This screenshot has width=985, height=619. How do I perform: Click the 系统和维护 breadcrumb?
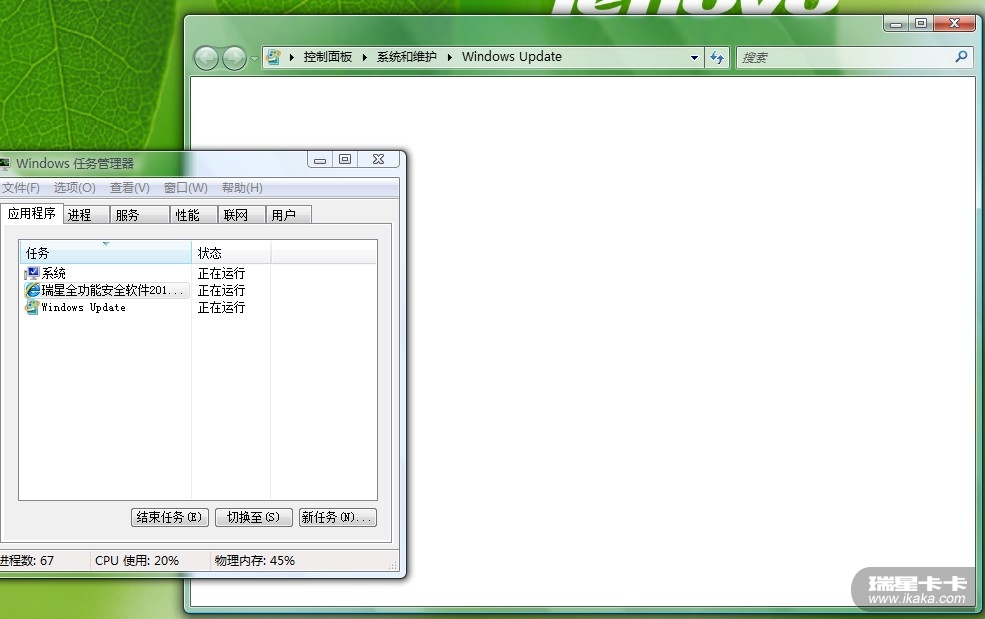click(406, 57)
